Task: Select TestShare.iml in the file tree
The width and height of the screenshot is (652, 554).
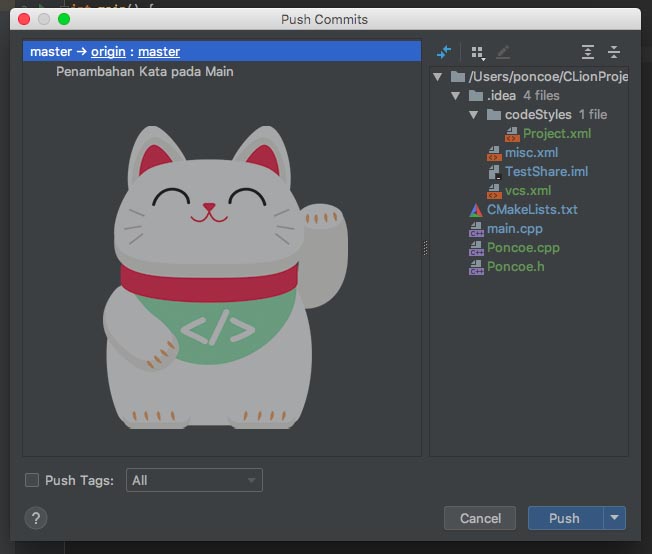Action: (x=546, y=171)
